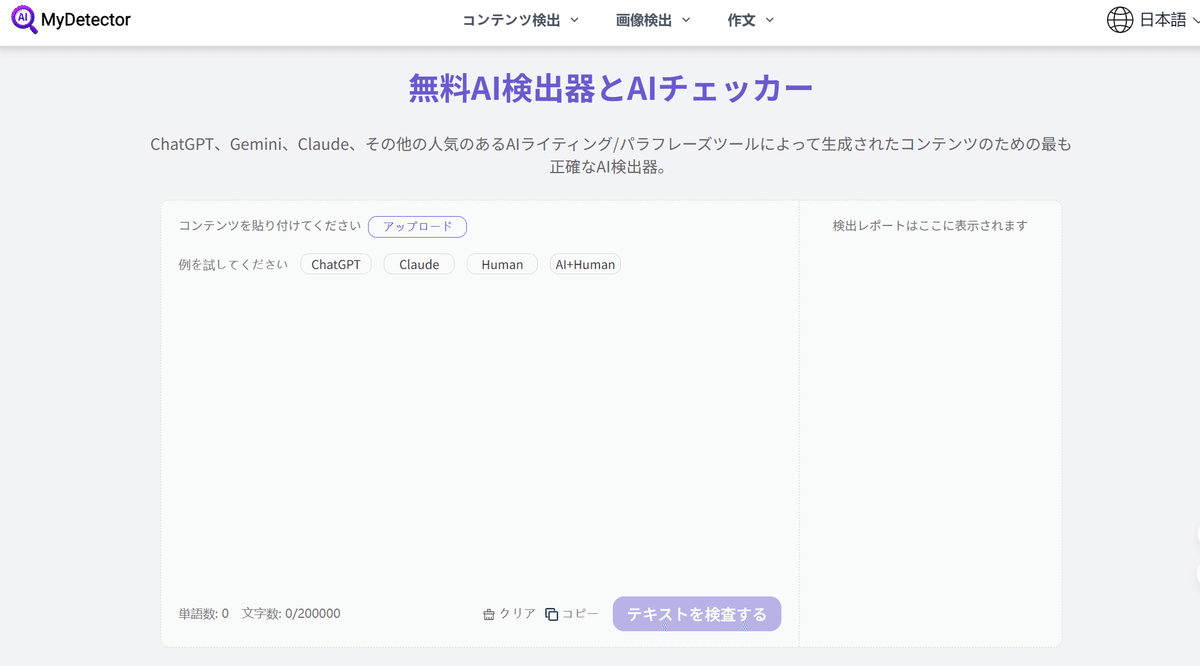
Task: Select the ChatGPT sample text
Action: click(x=336, y=264)
